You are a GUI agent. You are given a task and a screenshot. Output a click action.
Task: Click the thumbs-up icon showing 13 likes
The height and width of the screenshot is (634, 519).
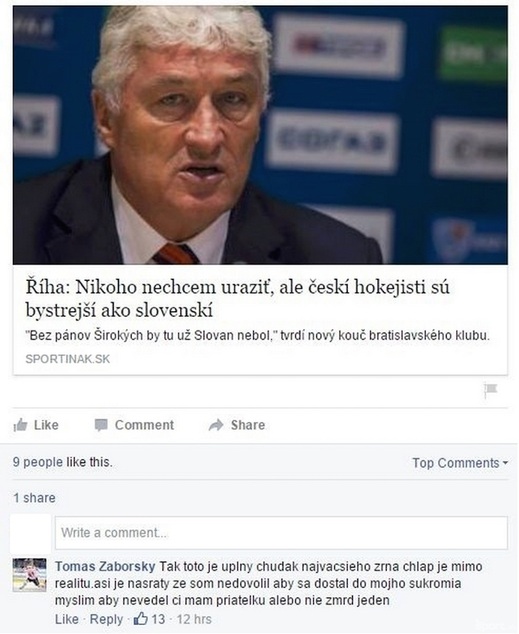(140, 619)
